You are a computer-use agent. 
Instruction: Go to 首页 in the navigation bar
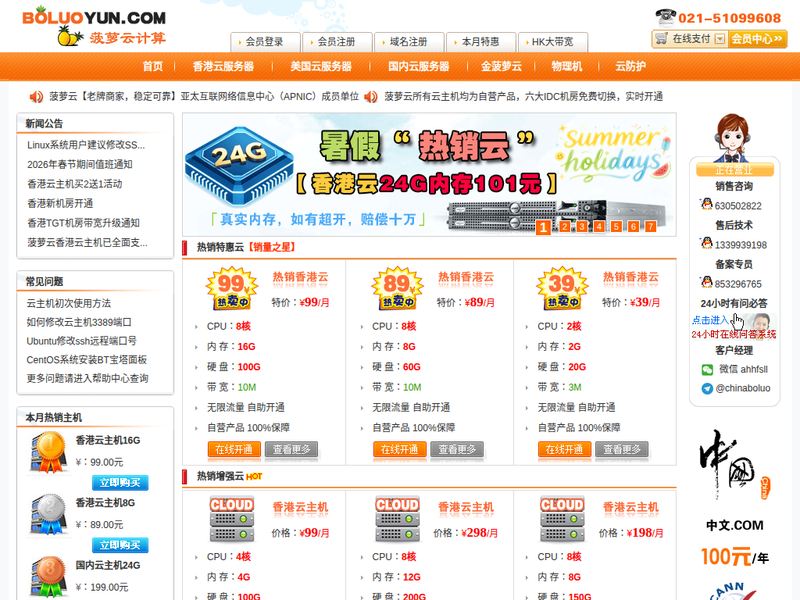click(x=153, y=66)
